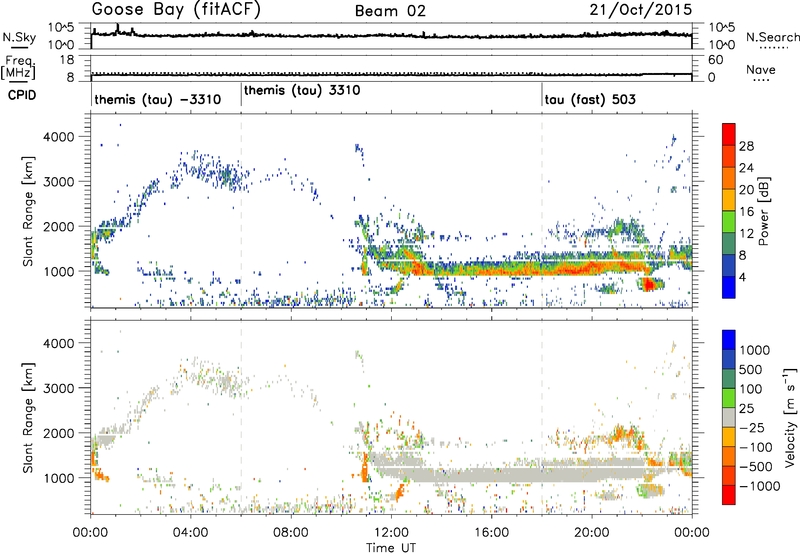Click the 'Goose Bay (fitACF)' title text
Image resolution: width=800 pixels, height=554 pixels.
pyautogui.click(x=176, y=9)
